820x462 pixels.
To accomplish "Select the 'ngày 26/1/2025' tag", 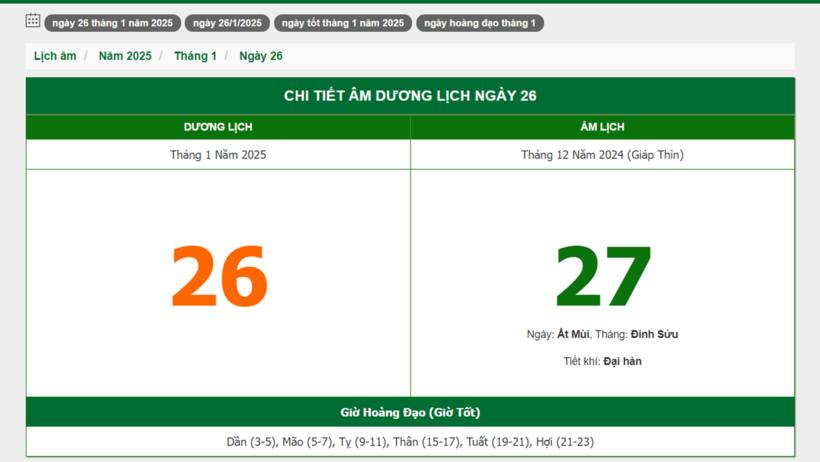I will point(227,23).
